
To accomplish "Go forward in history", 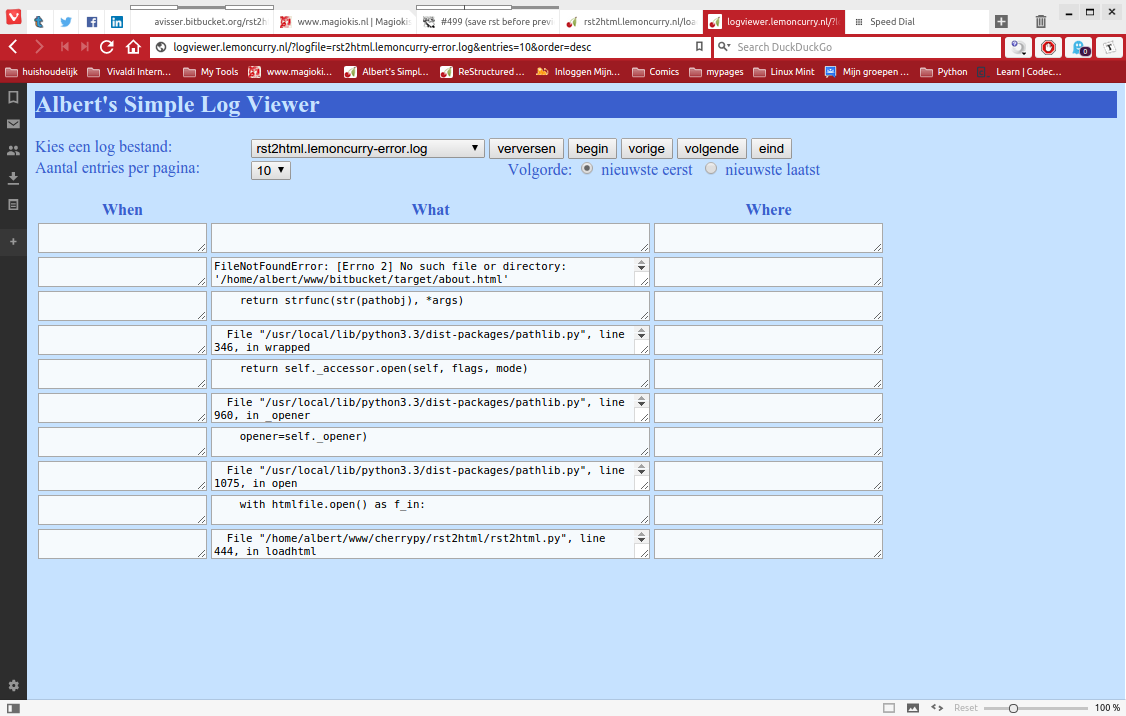I will (x=39, y=47).
